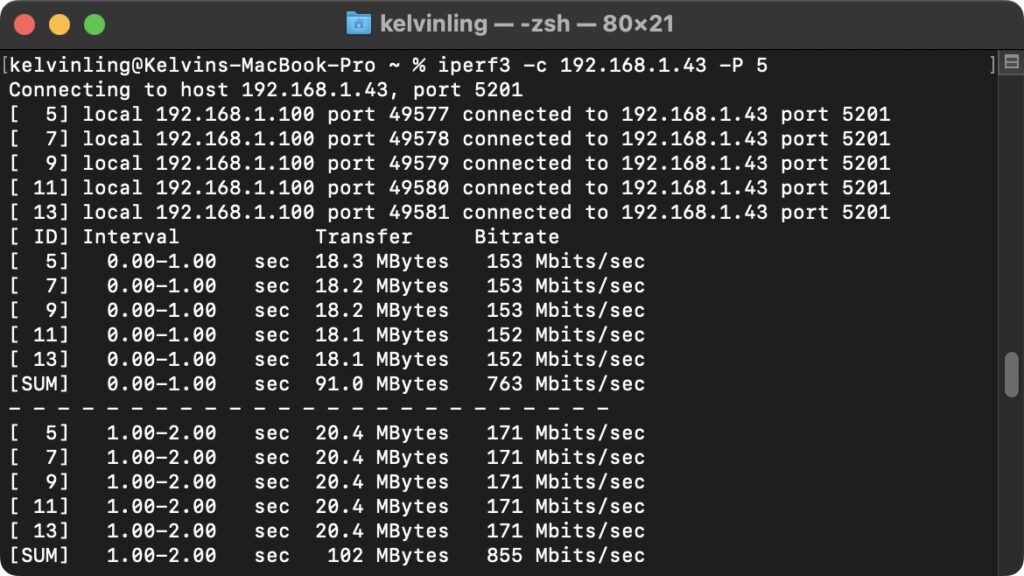Click the 763 Mbits/sec SUM value

(x=566, y=384)
